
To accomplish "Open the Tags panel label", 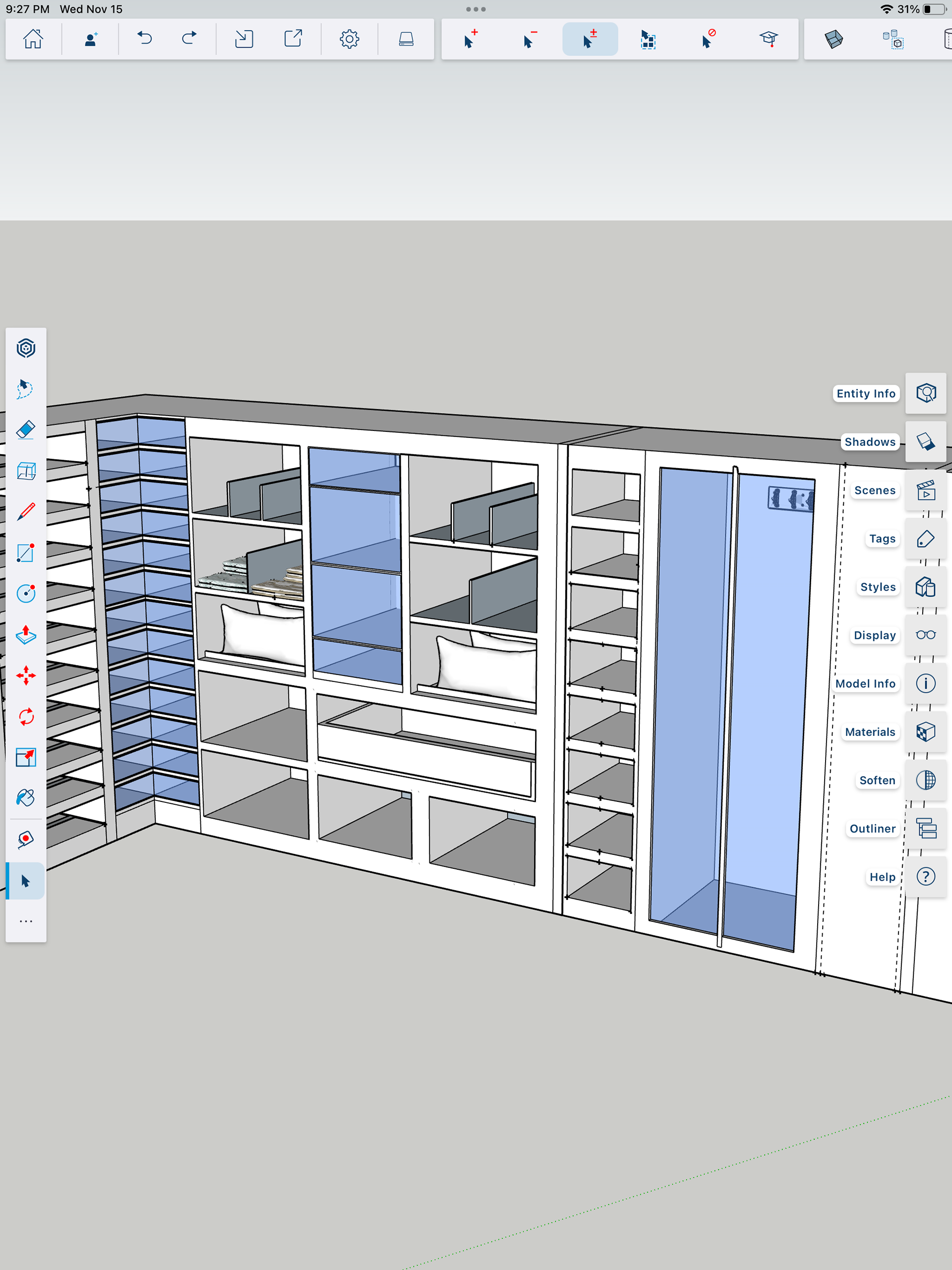I will (882, 539).
